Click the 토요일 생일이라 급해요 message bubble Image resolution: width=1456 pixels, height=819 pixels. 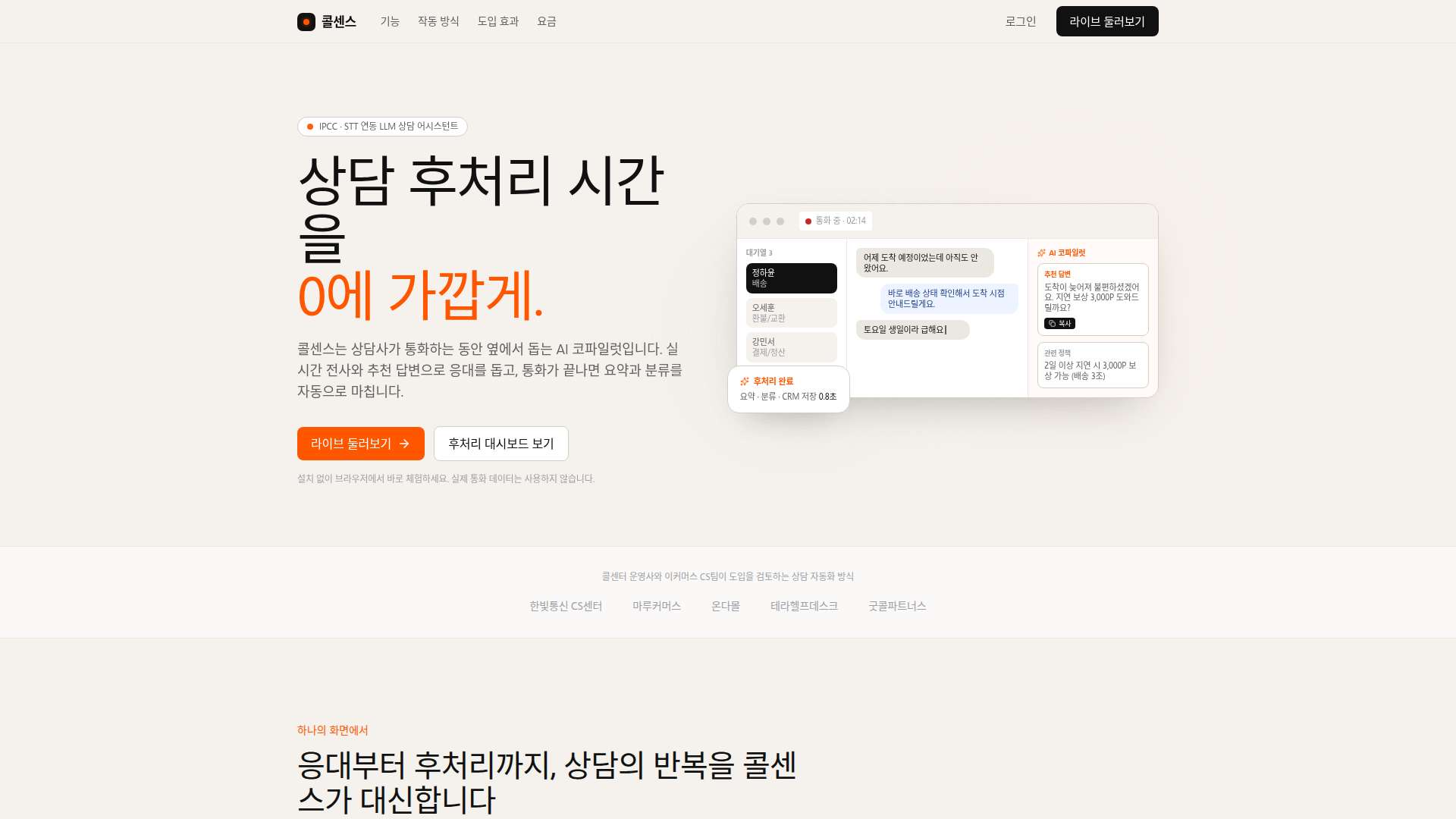913,330
